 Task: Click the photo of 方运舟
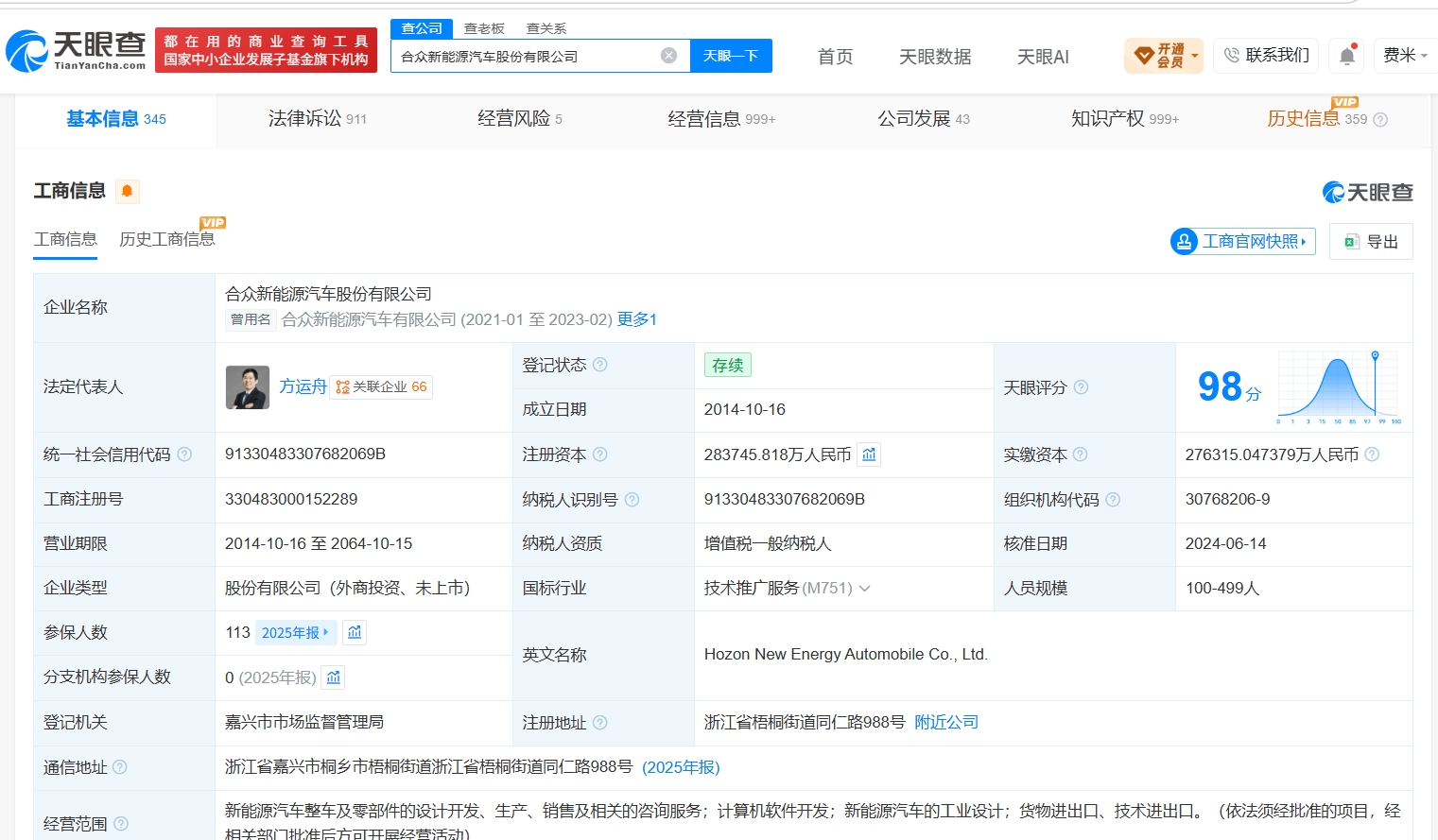coord(248,387)
